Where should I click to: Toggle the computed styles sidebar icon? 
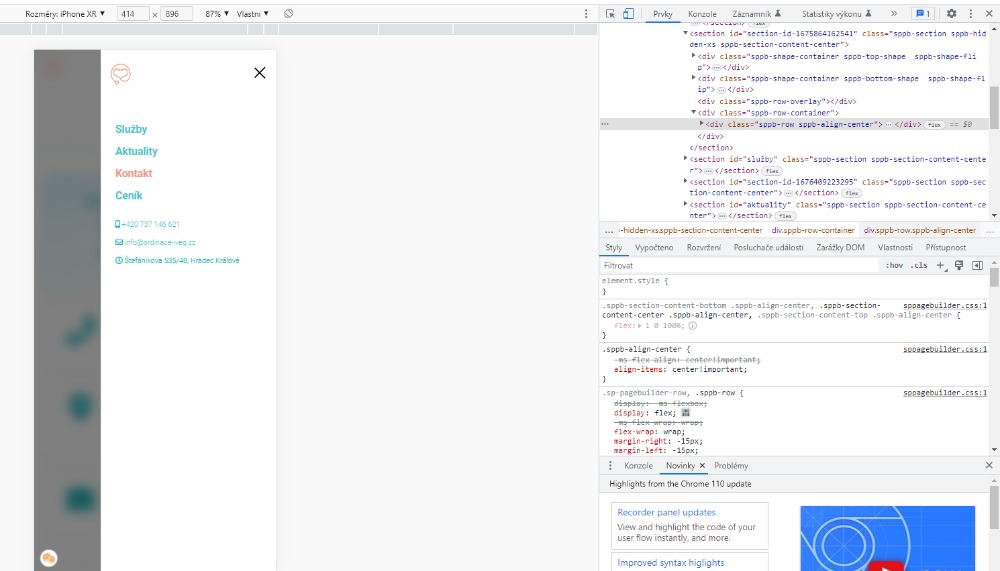(977, 266)
